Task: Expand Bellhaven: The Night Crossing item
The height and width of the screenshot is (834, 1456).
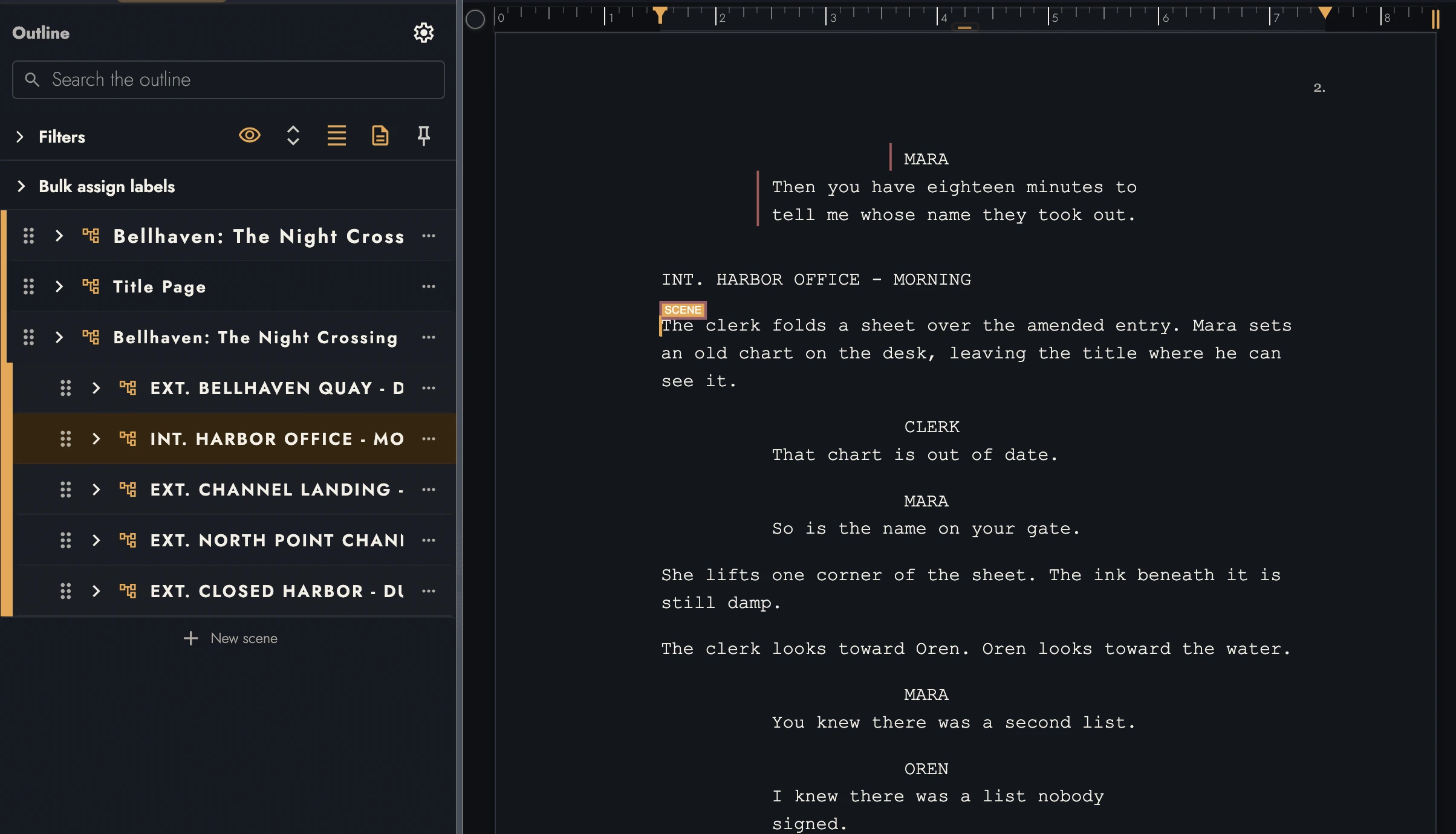Action: (x=59, y=337)
